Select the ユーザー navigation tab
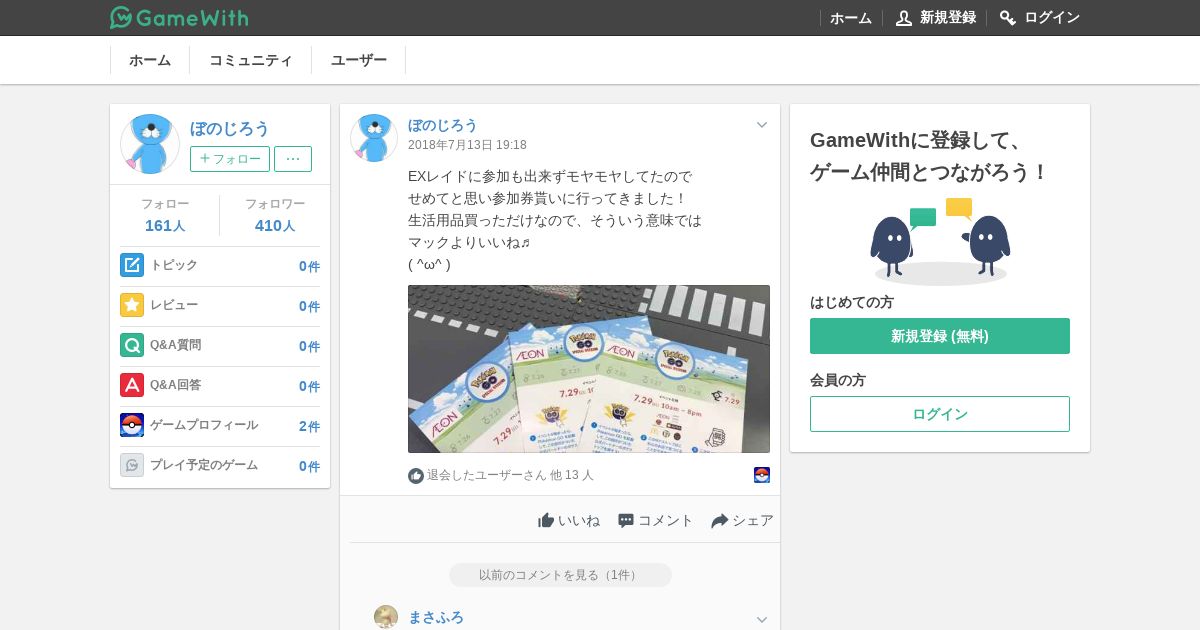 [x=359, y=60]
